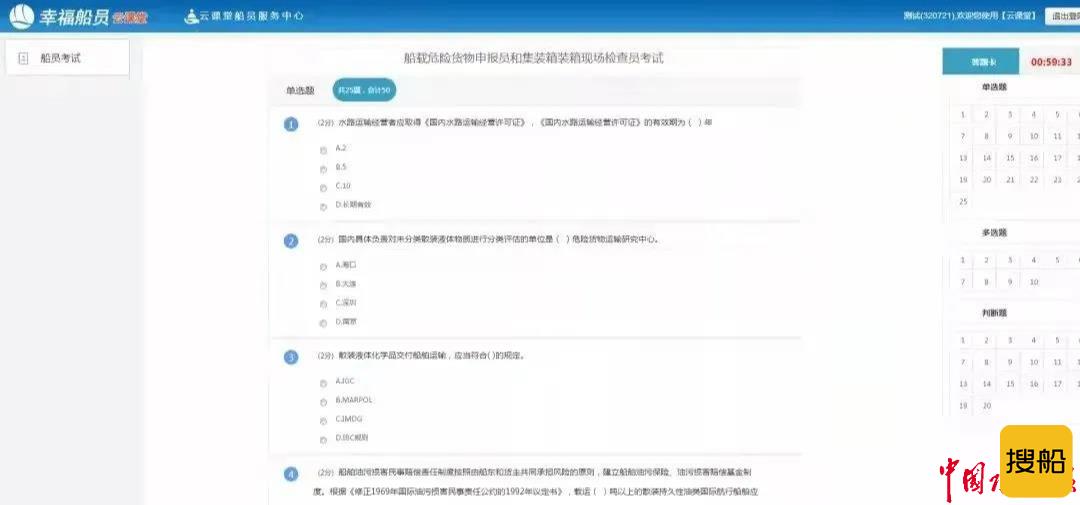Click the 退出登录 button
The width and height of the screenshot is (1080, 505).
click(x=1062, y=15)
